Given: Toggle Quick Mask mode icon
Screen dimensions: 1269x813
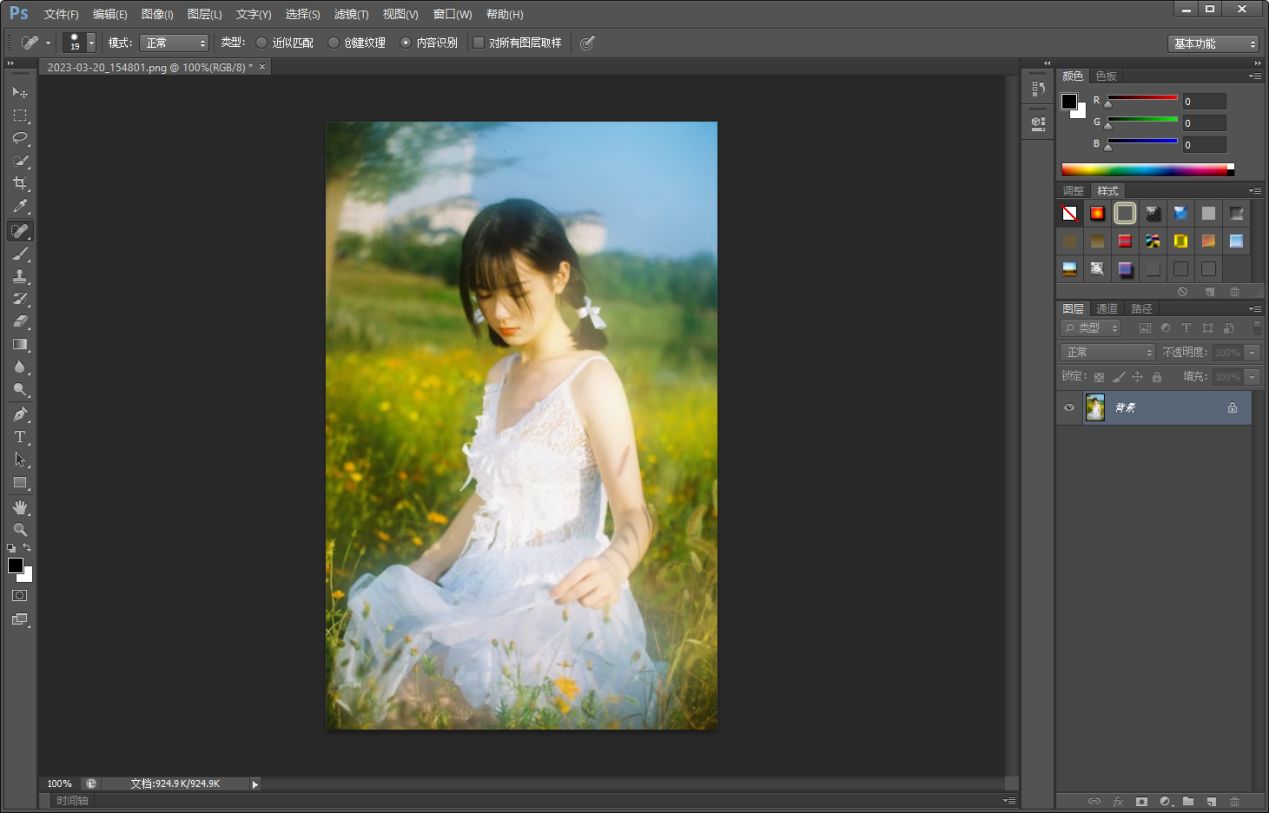Looking at the screenshot, I should (19, 595).
